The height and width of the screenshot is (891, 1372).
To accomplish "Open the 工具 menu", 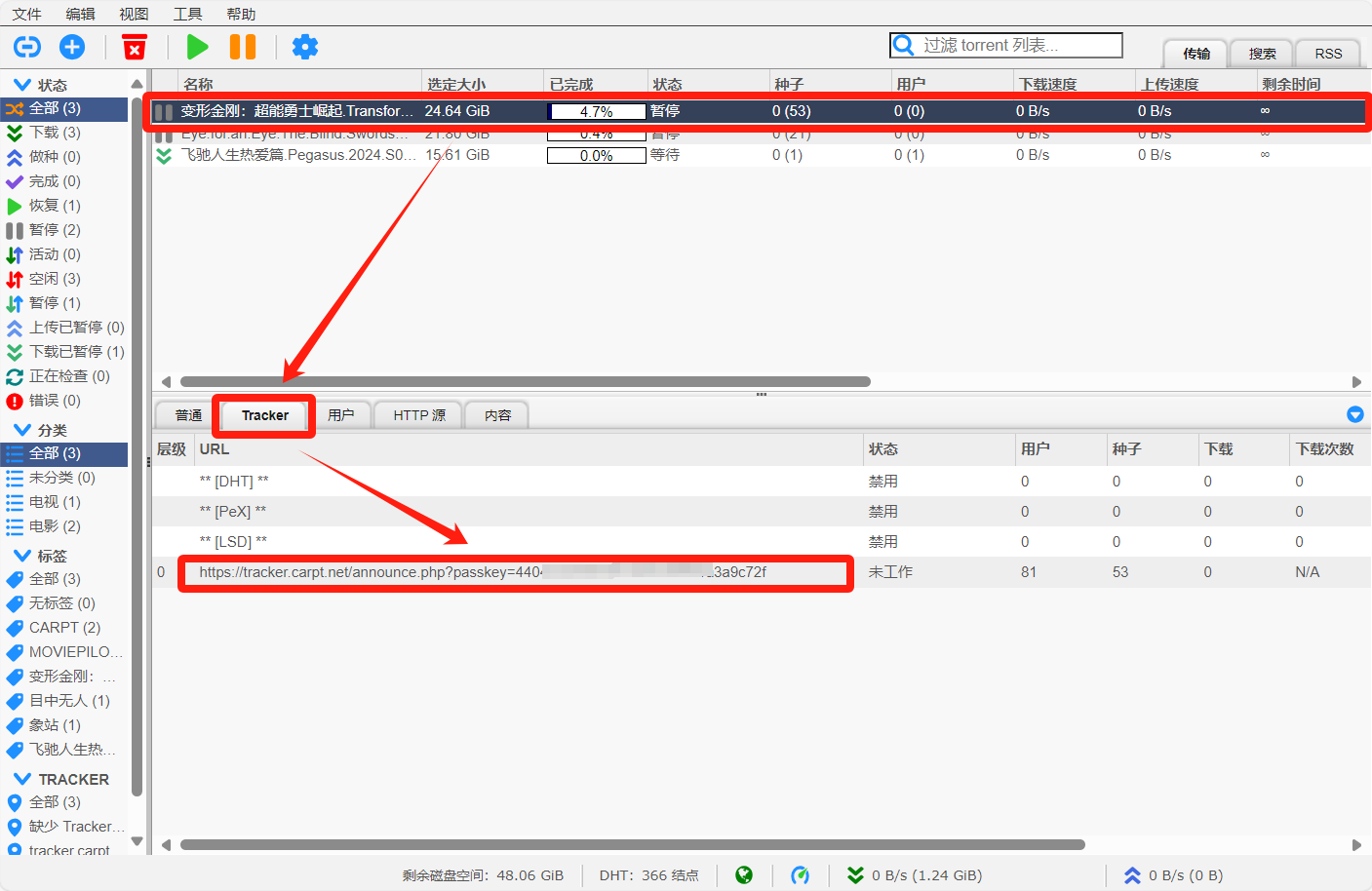I will (187, 14).
